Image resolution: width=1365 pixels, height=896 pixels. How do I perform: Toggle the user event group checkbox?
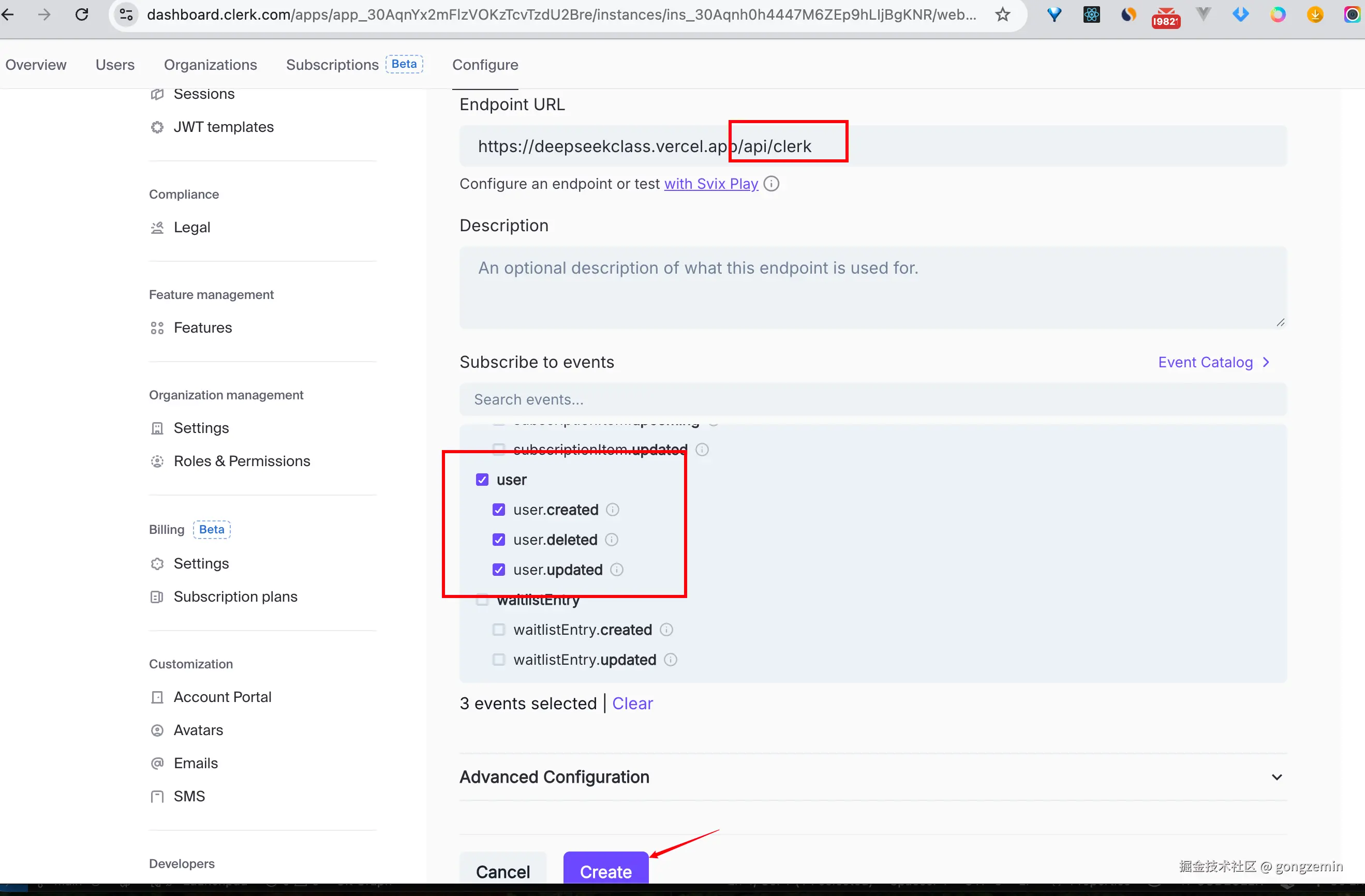pyautogui.click(x=482, y=480)
